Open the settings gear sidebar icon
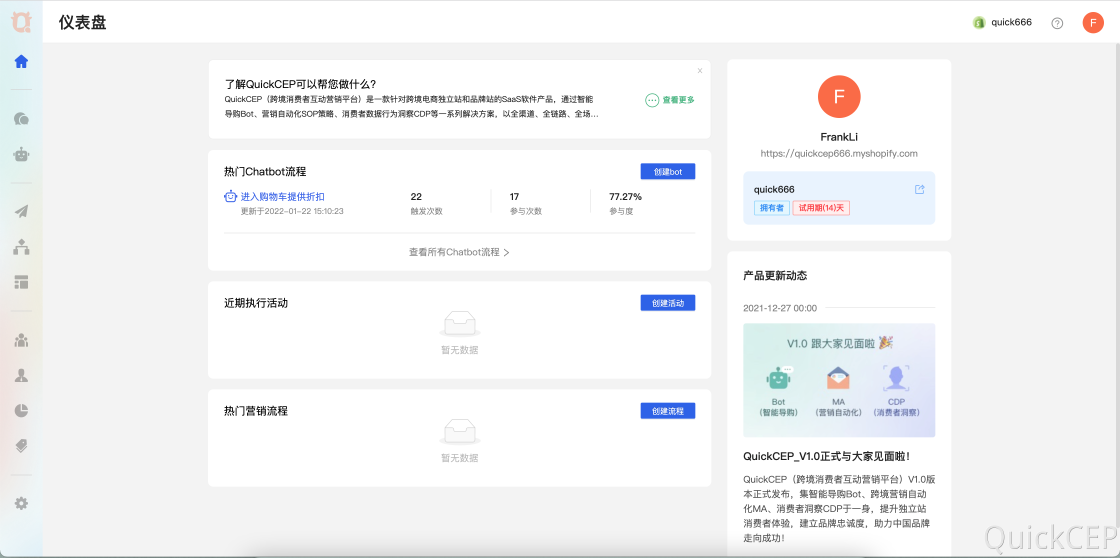 click(21, 504)
